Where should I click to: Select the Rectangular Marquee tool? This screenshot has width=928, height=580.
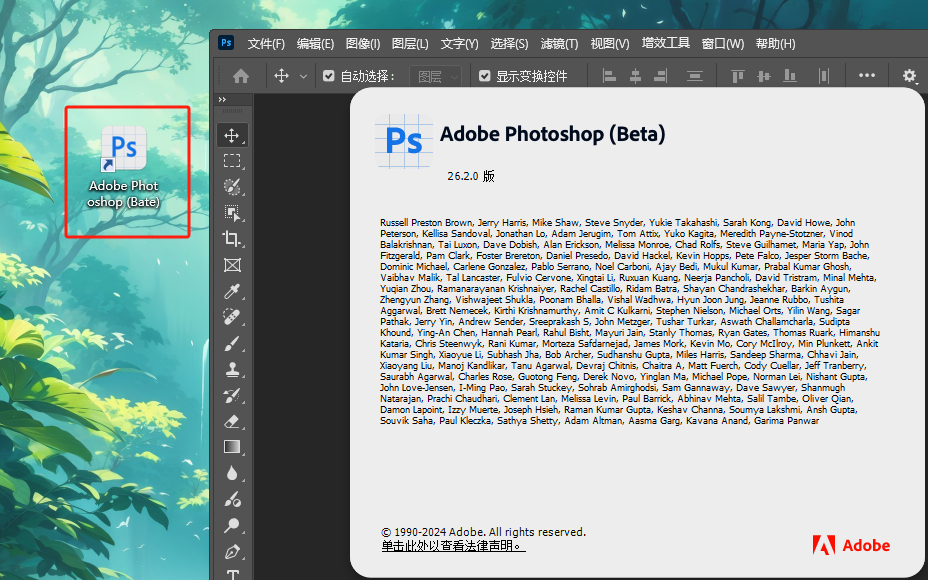[x=232, y=161]
